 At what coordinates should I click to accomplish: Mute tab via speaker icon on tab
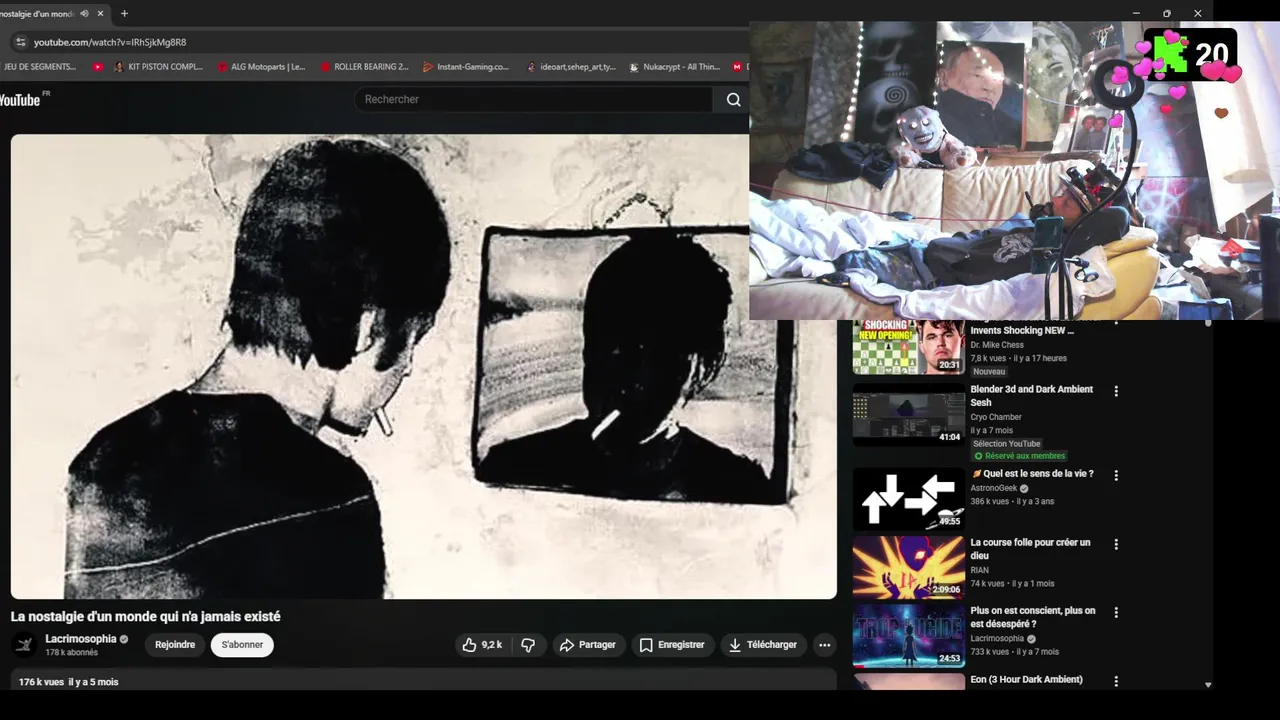pyautogui.click(x=84, y=14)
